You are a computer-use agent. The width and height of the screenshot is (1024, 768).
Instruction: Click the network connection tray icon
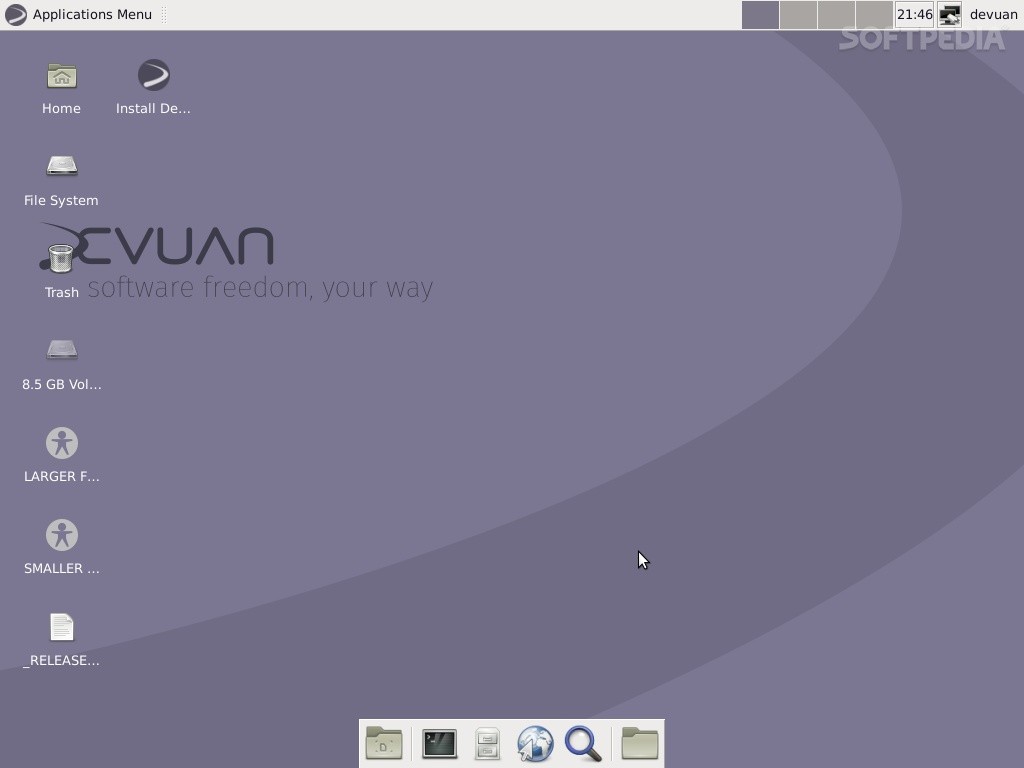pos(950,14)
